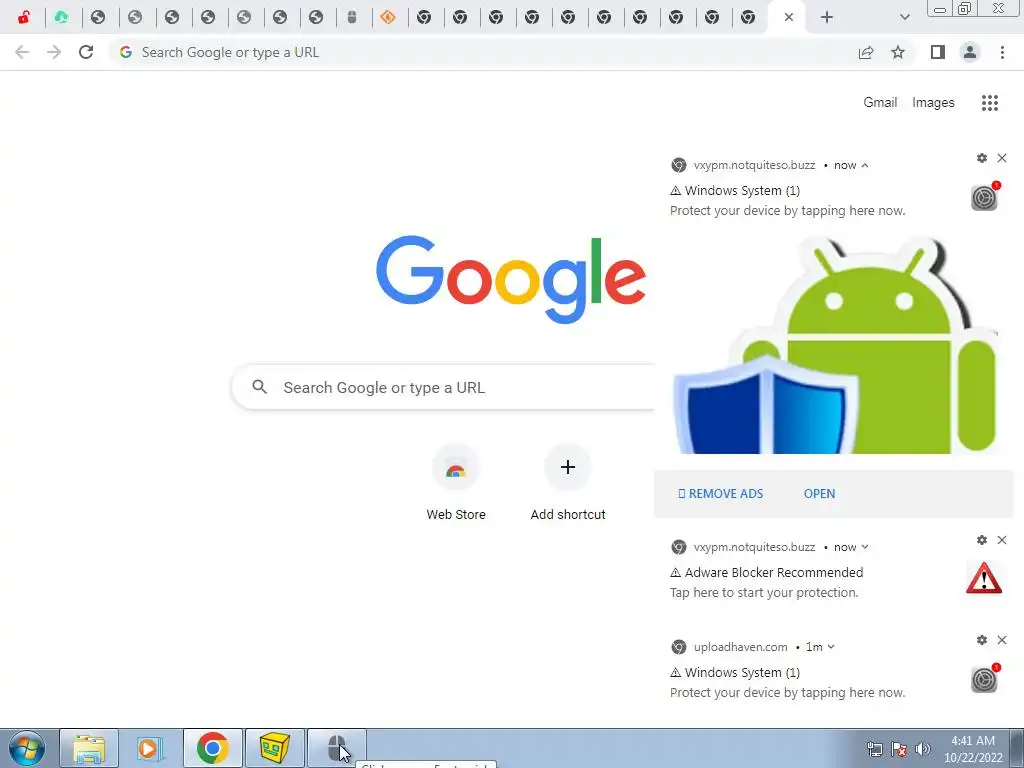The height and width of the screenshot is (768, 1024).
Task: Share this page via toolbar icon
Action: 866,52
